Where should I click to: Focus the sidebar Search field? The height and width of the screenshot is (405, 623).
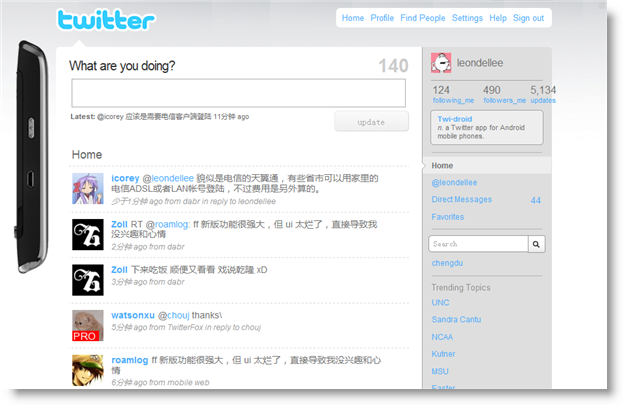[478, 244]
